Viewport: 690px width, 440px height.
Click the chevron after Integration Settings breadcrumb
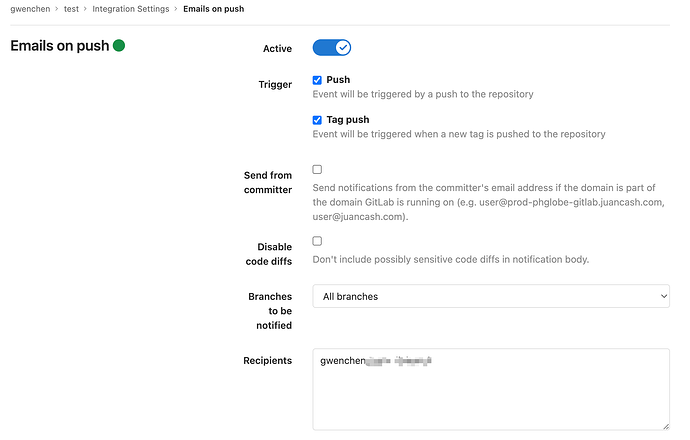176,9
